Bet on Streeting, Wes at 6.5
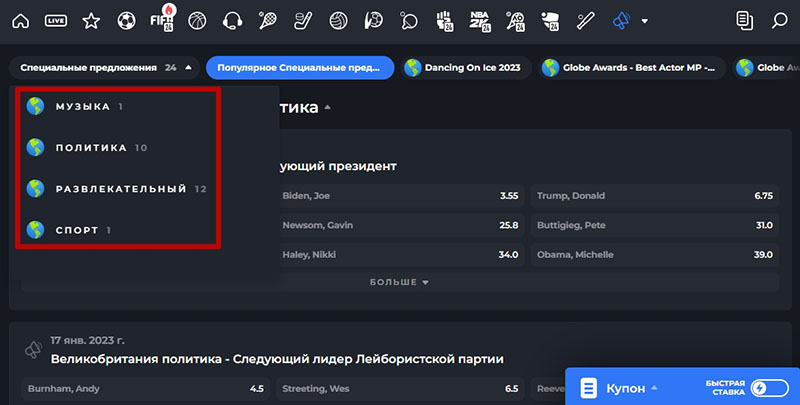 (x=400, y=389)
